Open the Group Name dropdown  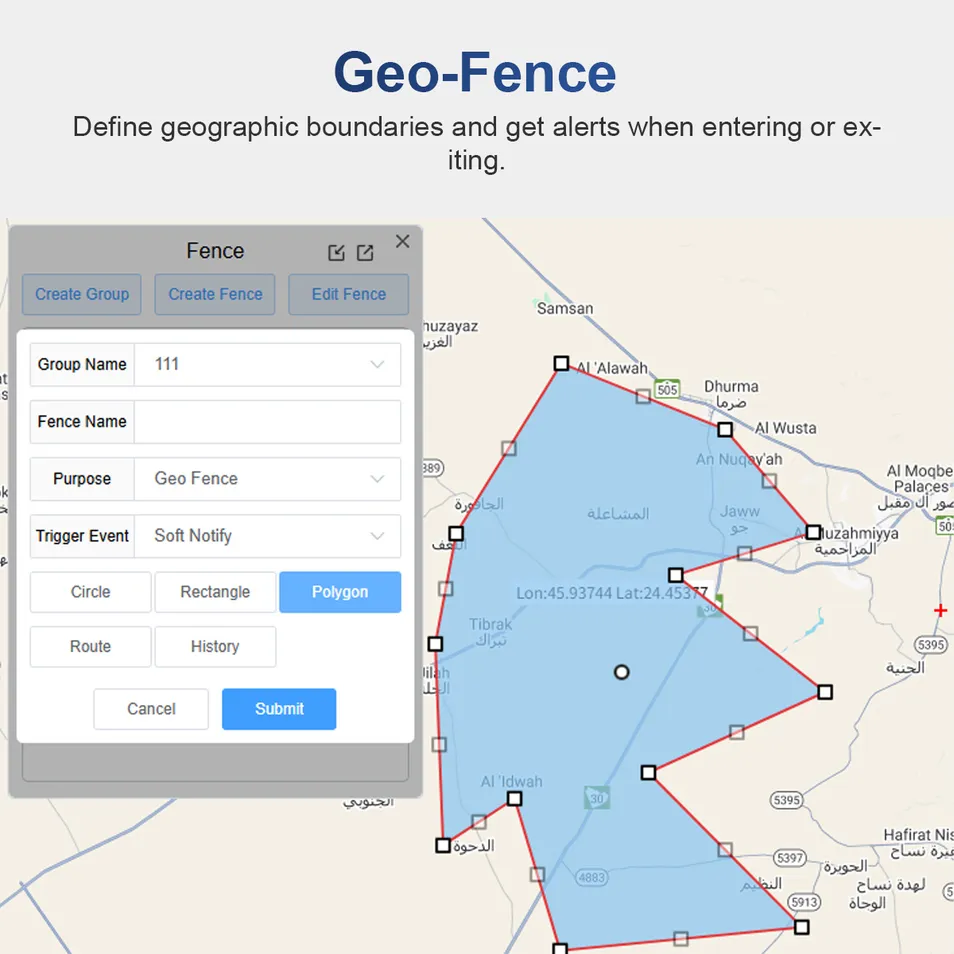pos(267,364)
